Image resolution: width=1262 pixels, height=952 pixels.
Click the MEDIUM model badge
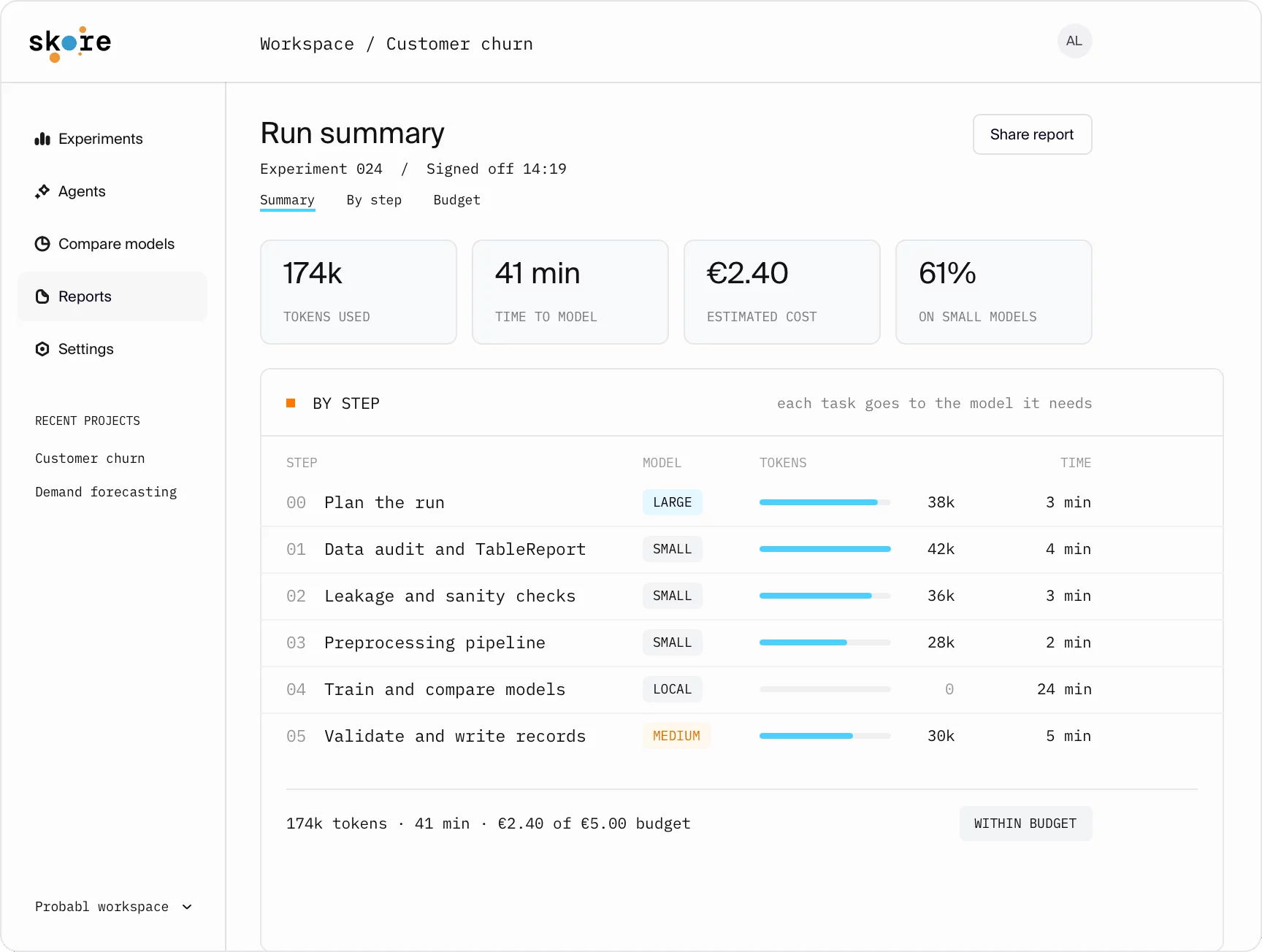tap(676, 736)
